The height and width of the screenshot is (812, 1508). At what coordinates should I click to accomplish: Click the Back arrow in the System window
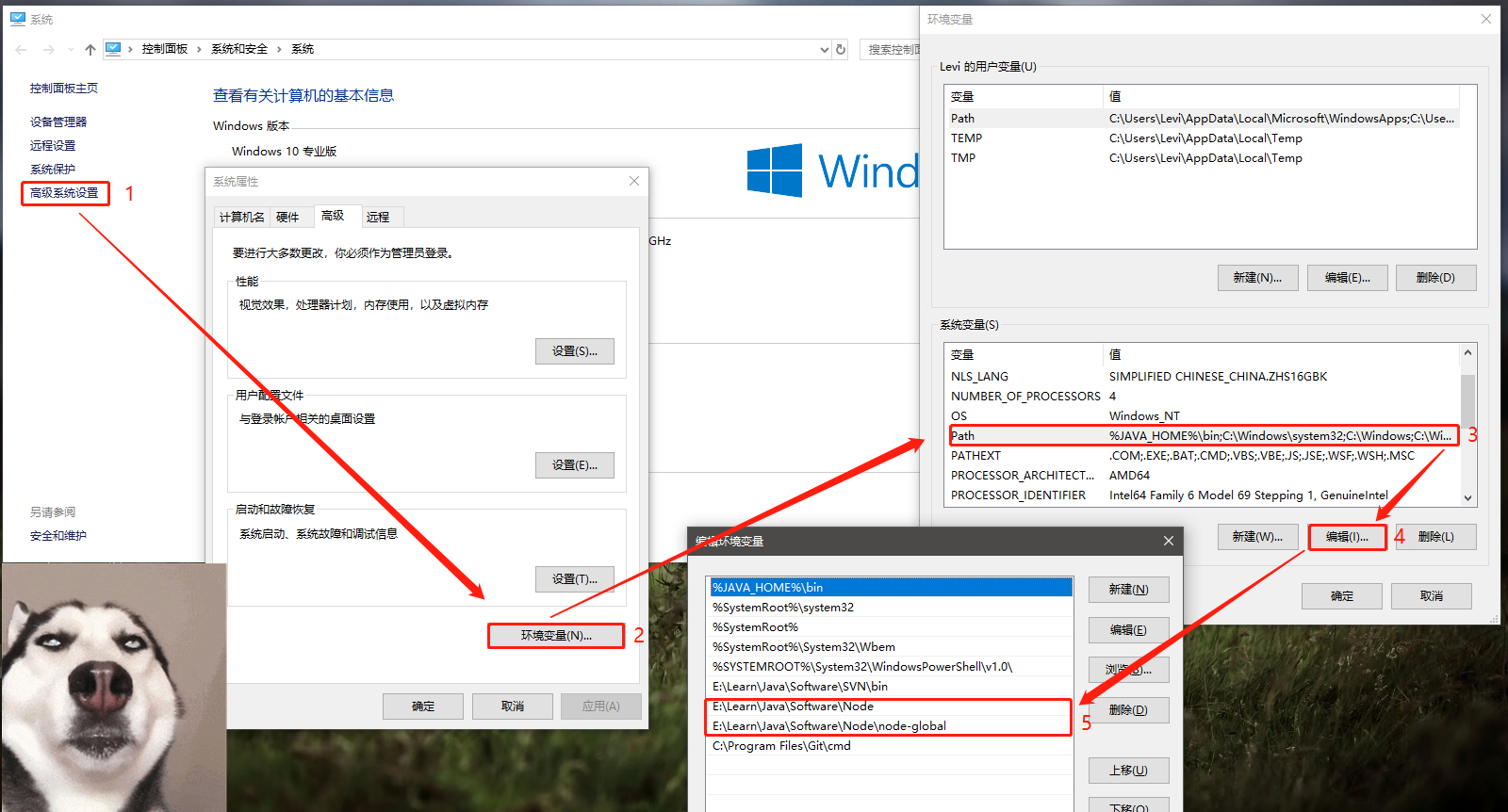tap(21, 50)
